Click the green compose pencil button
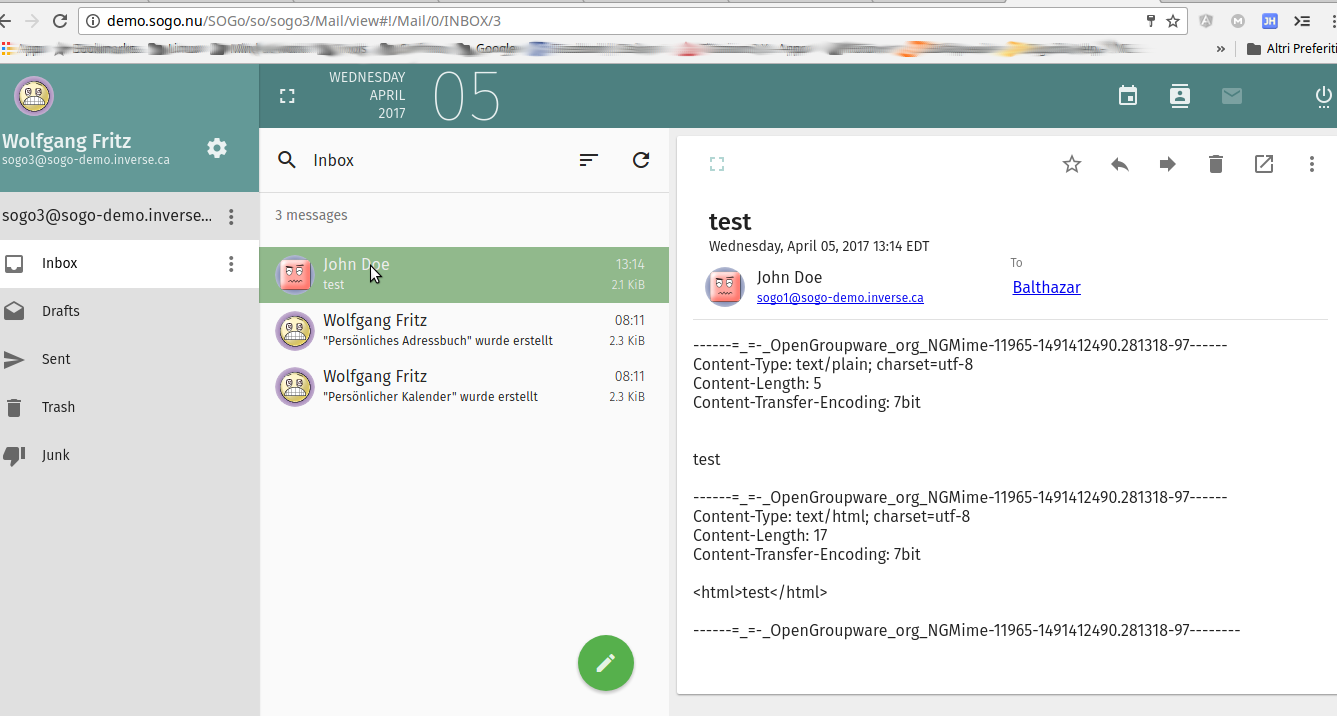This screenshot has height=716, width=1337. (605, 663)
